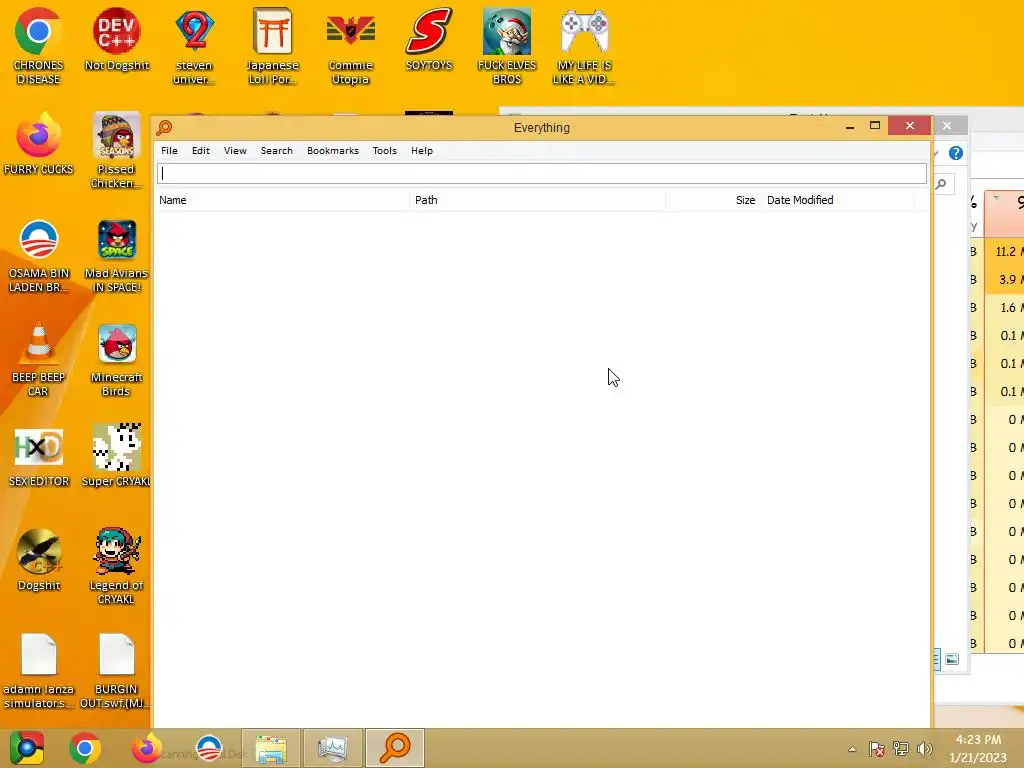Click the 1.6 value in background window
1024x768 pixels.
point(1008,308)
